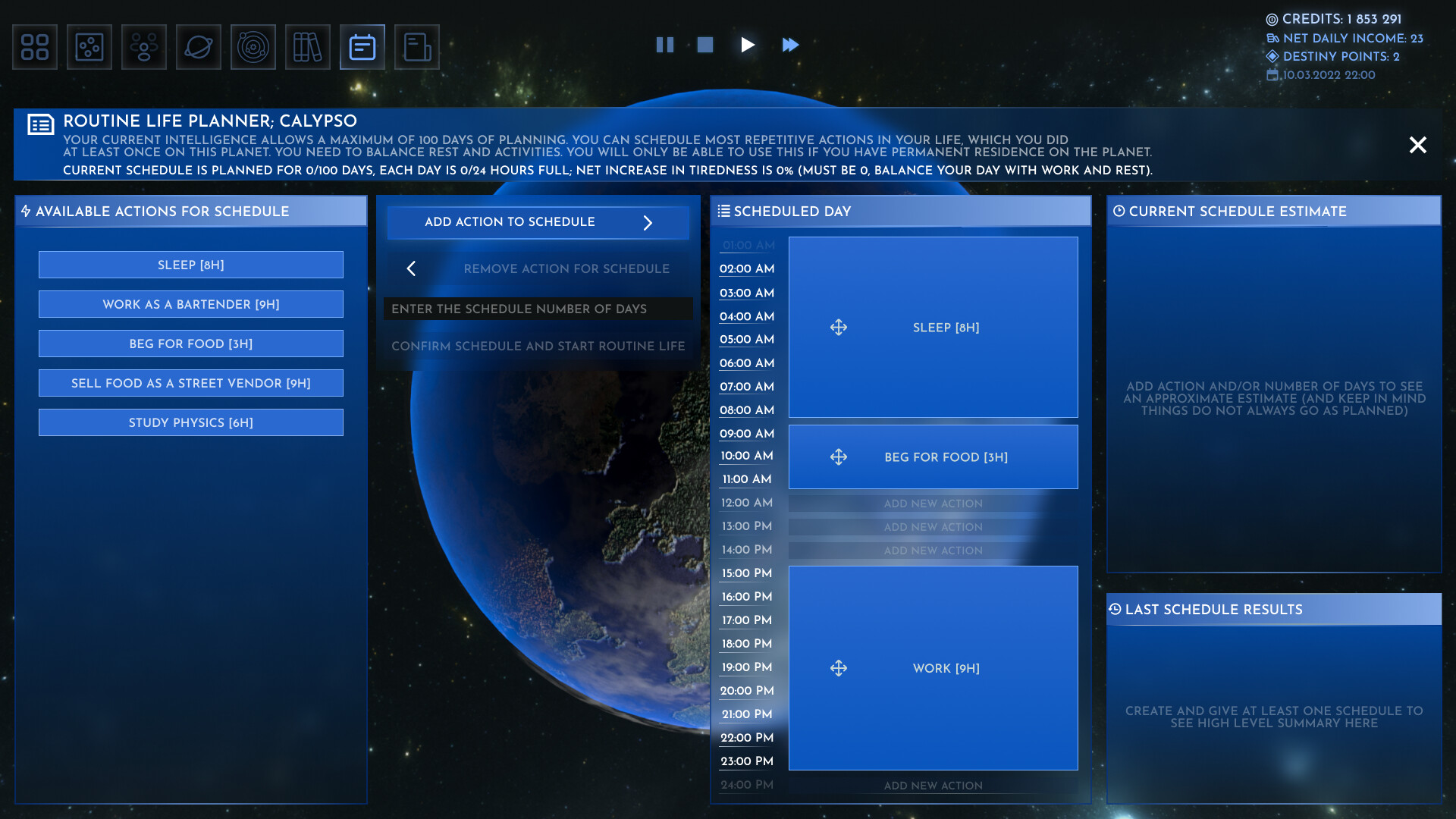
Task: Collapse Remove Action for Schedule via left chevron
Action: [411, 268]
